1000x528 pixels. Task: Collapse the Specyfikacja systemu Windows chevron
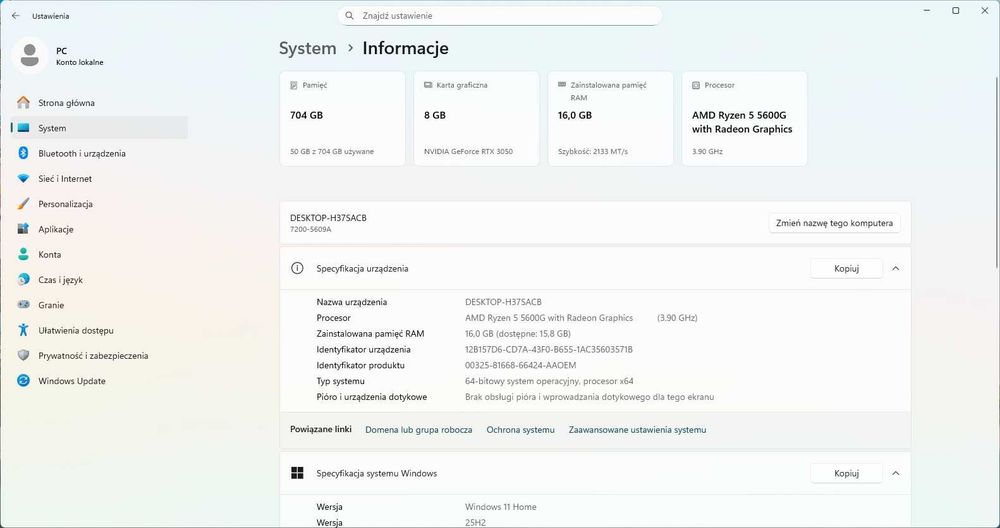pos(895,473)
